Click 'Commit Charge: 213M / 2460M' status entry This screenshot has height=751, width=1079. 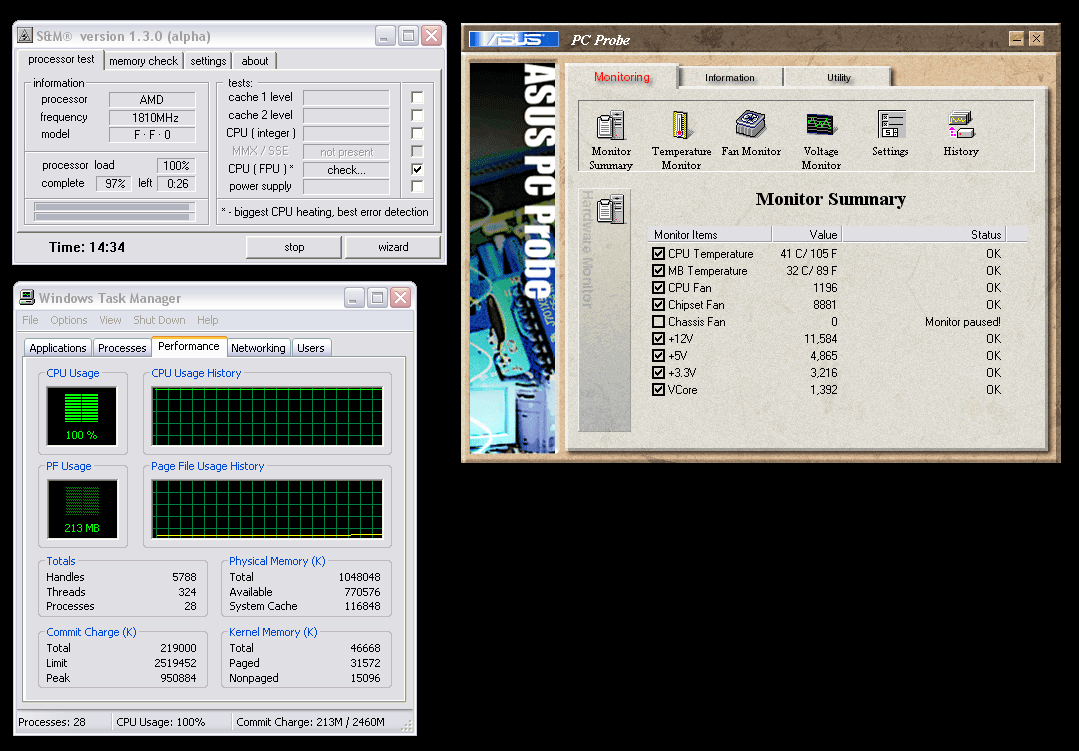point(310,722)
